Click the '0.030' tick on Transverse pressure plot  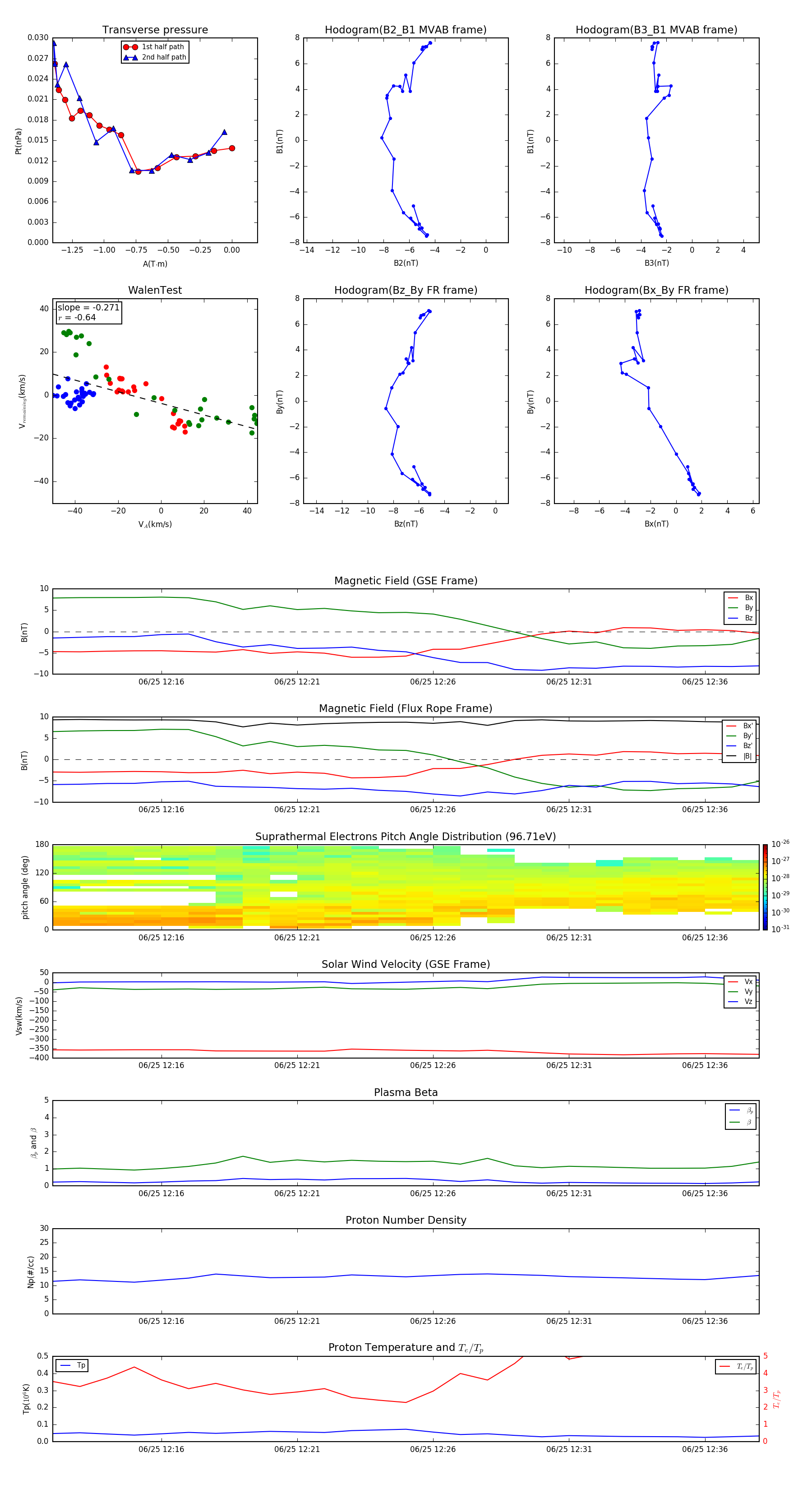click(38, 37)
